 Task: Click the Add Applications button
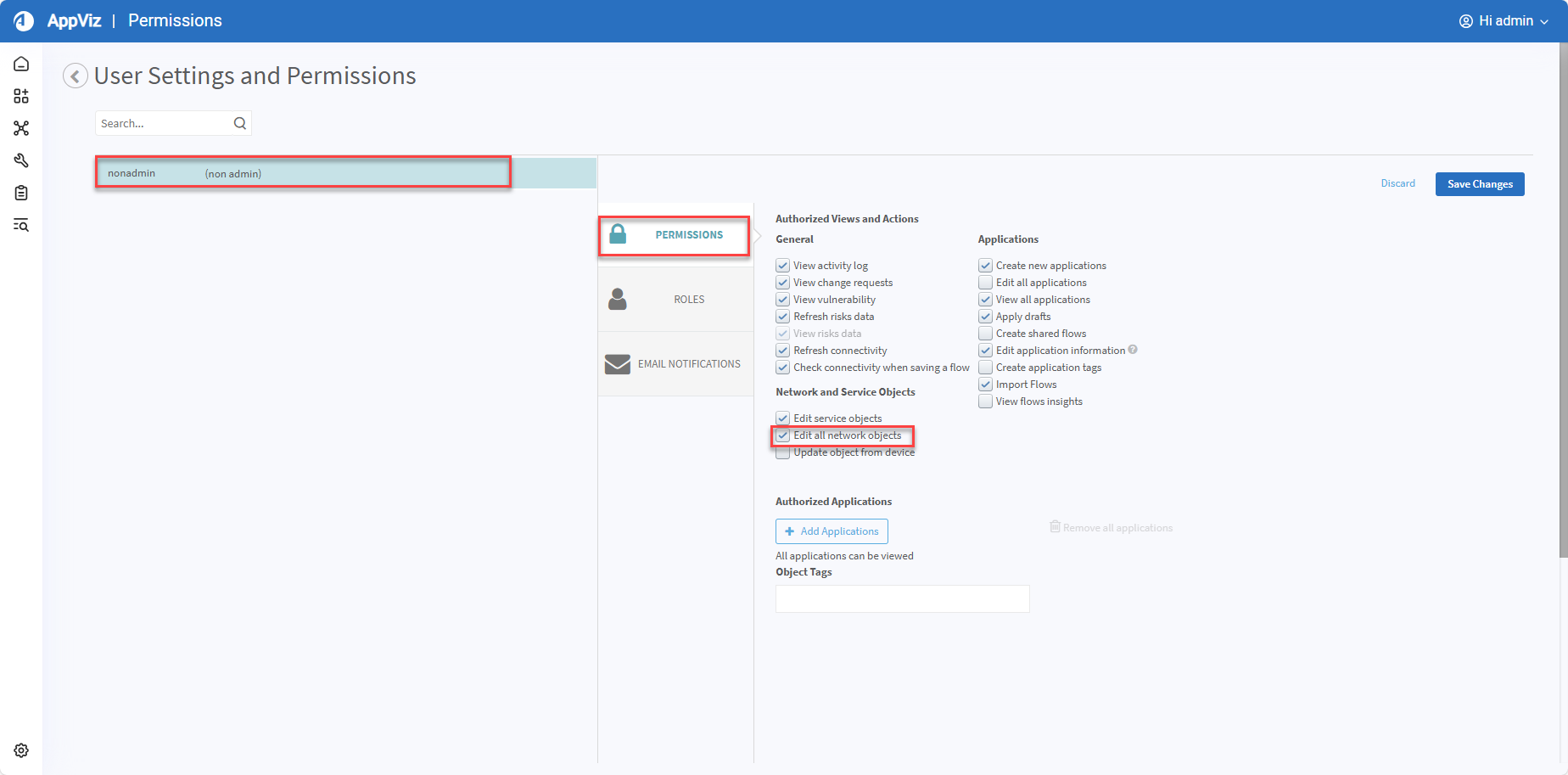point(832,531)
